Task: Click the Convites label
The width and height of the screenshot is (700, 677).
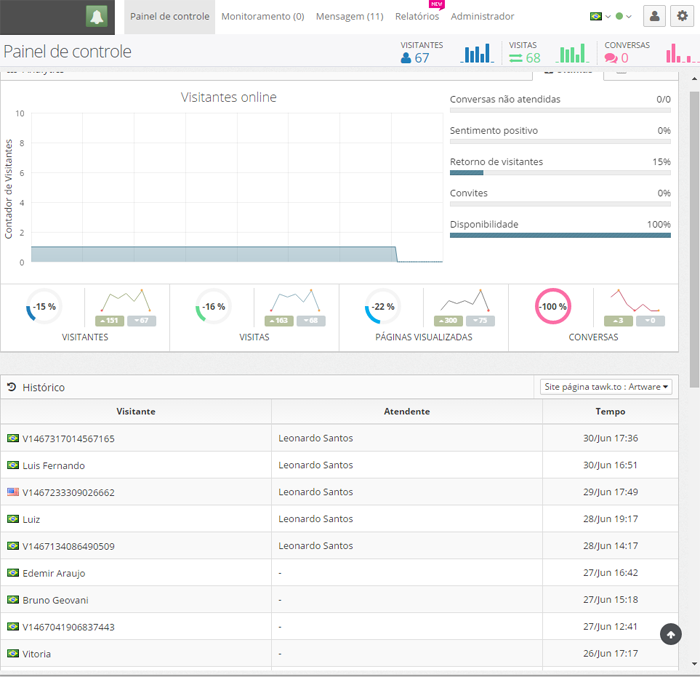Action: point(469,193)
